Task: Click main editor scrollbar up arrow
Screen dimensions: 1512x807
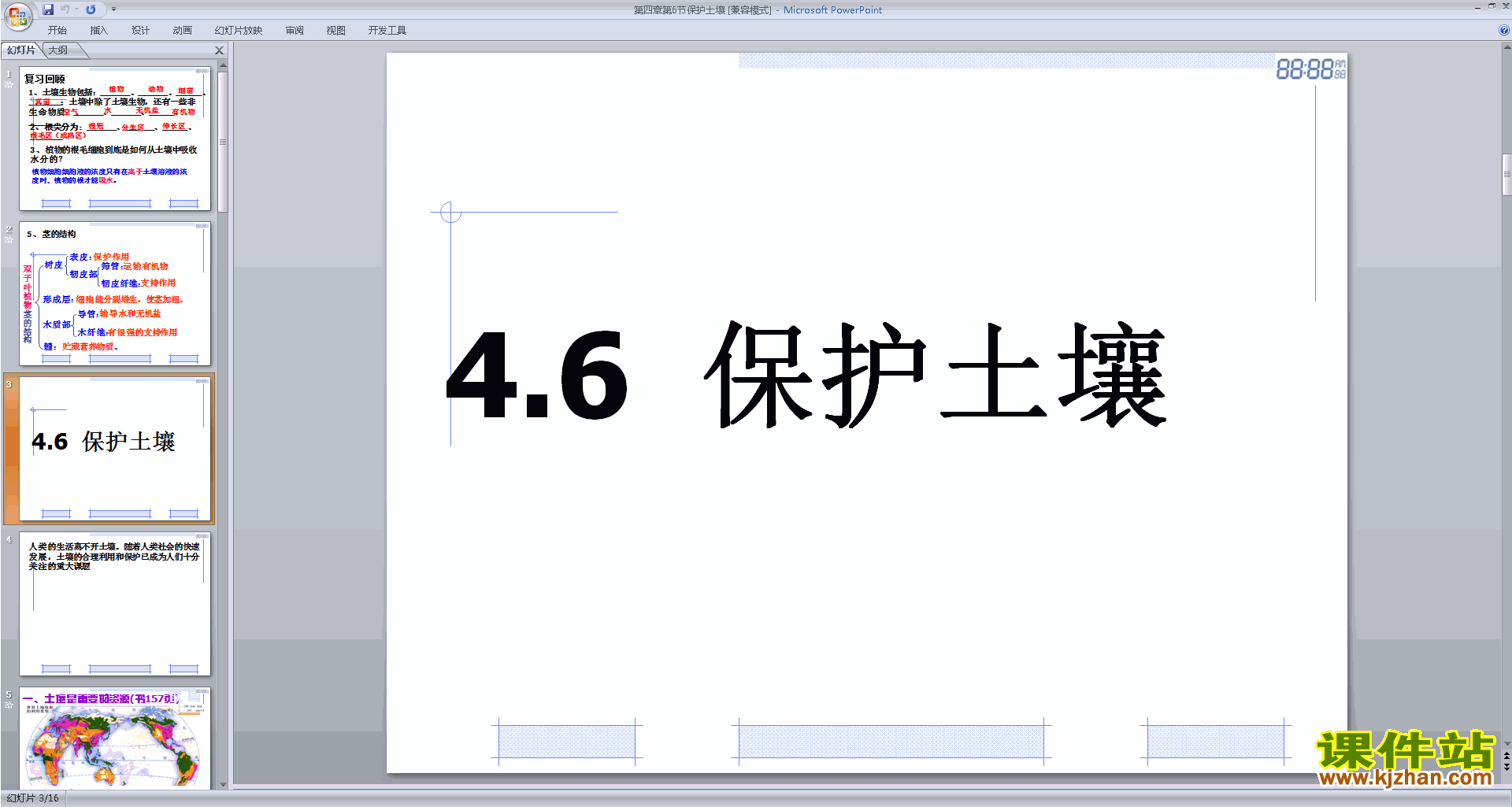Action: [x=1506, y=47]
